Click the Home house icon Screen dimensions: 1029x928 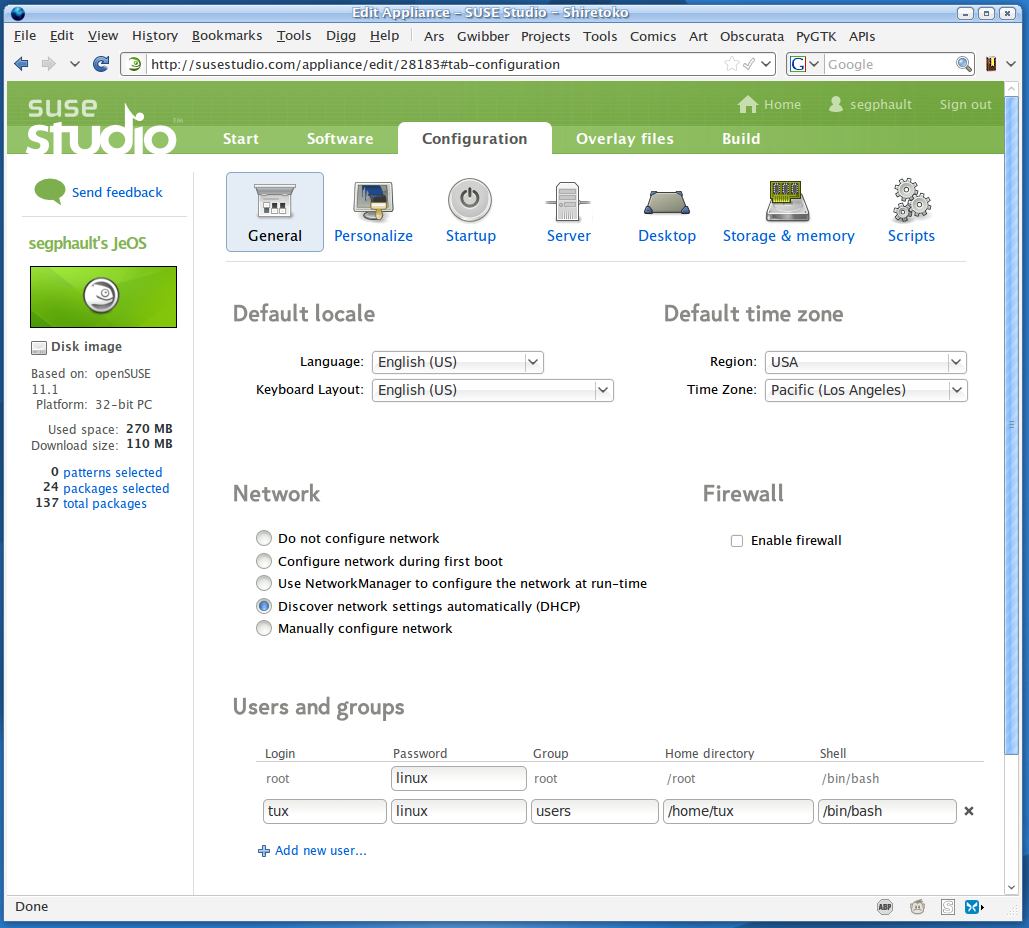747,104
